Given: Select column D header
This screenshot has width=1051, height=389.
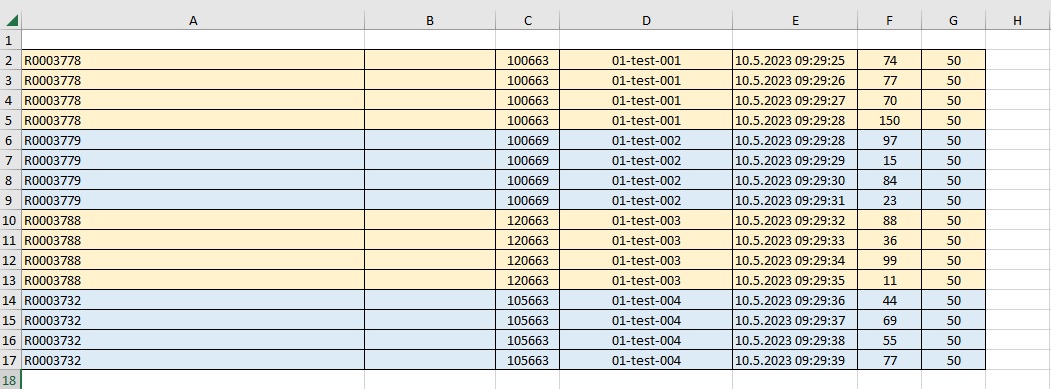Looking at the screenshot, I should pyautogui.click(x=645, y=21).
